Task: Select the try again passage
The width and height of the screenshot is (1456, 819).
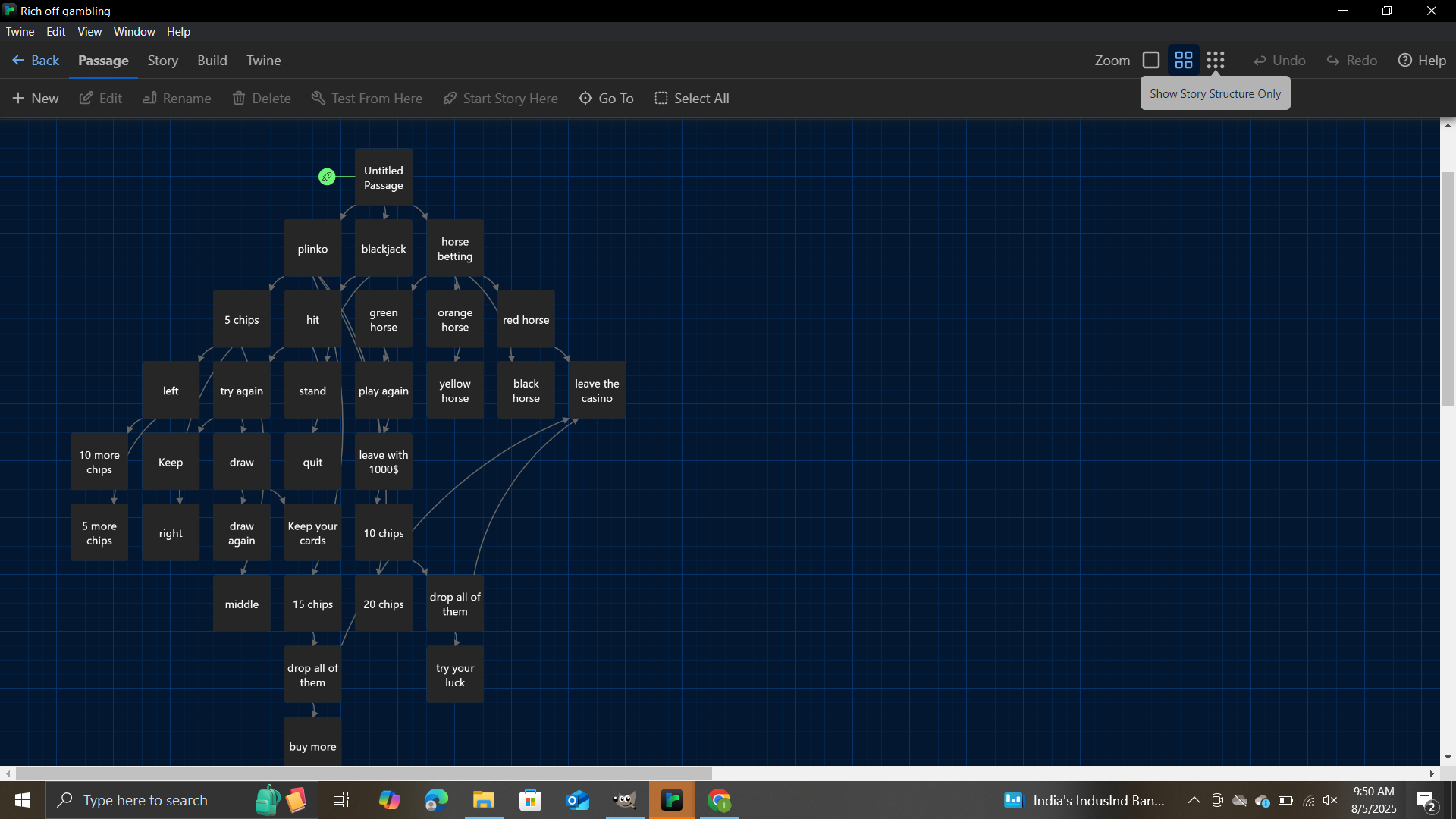Action: click(242, 391)
